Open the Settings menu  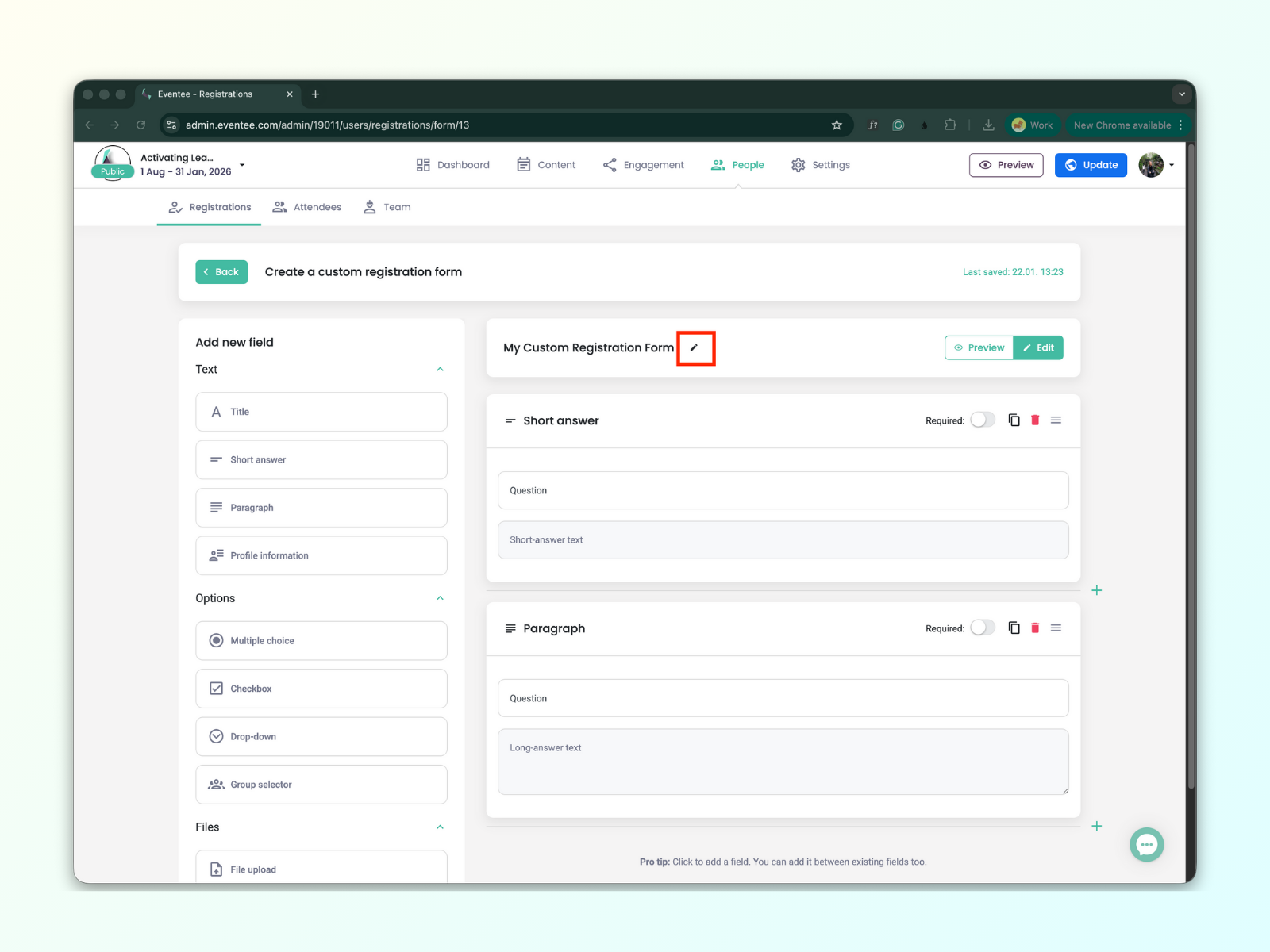click(821, 165)
